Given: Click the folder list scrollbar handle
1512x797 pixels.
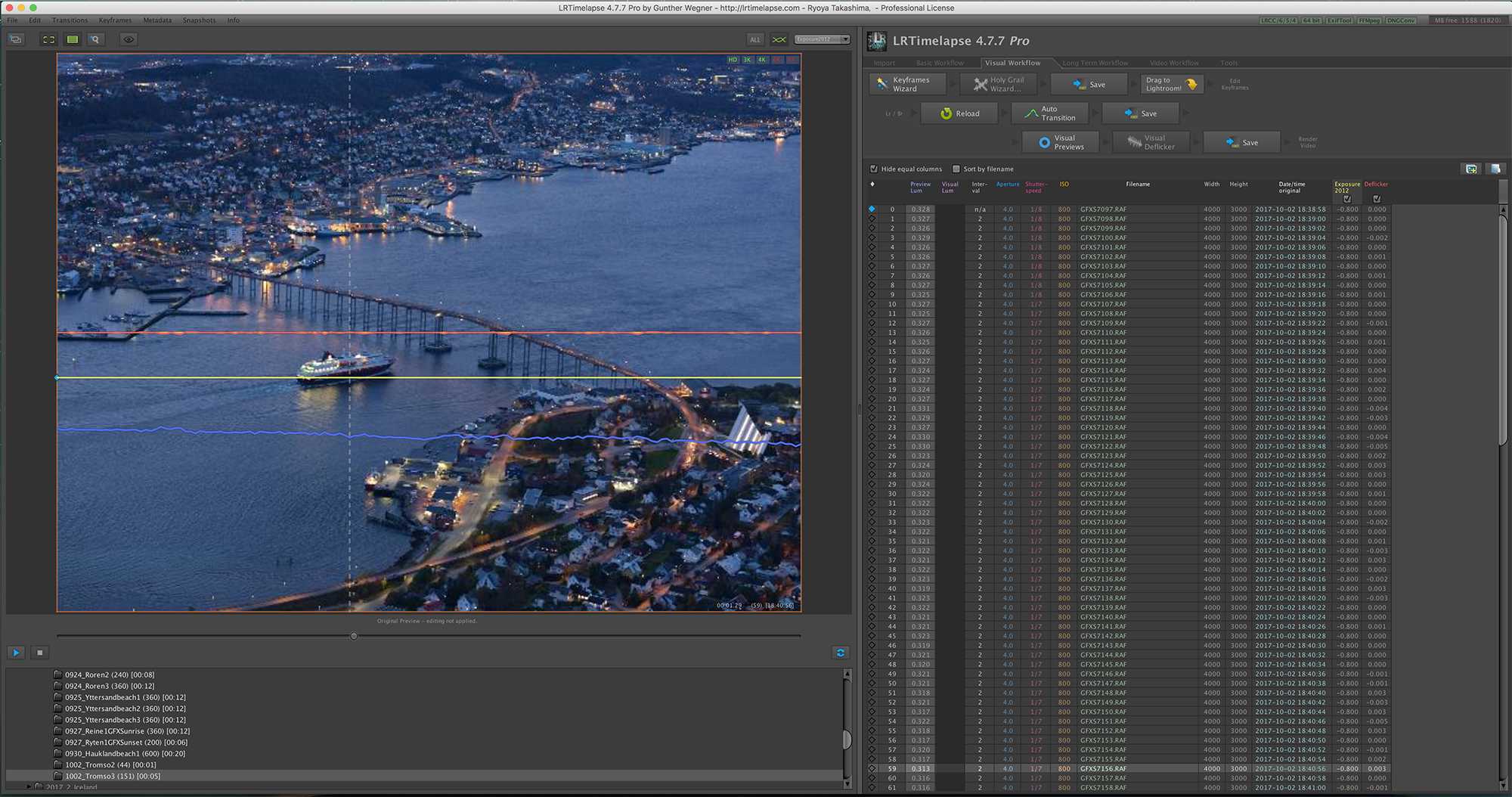Looking at the screenshot, I should point(847,739).
